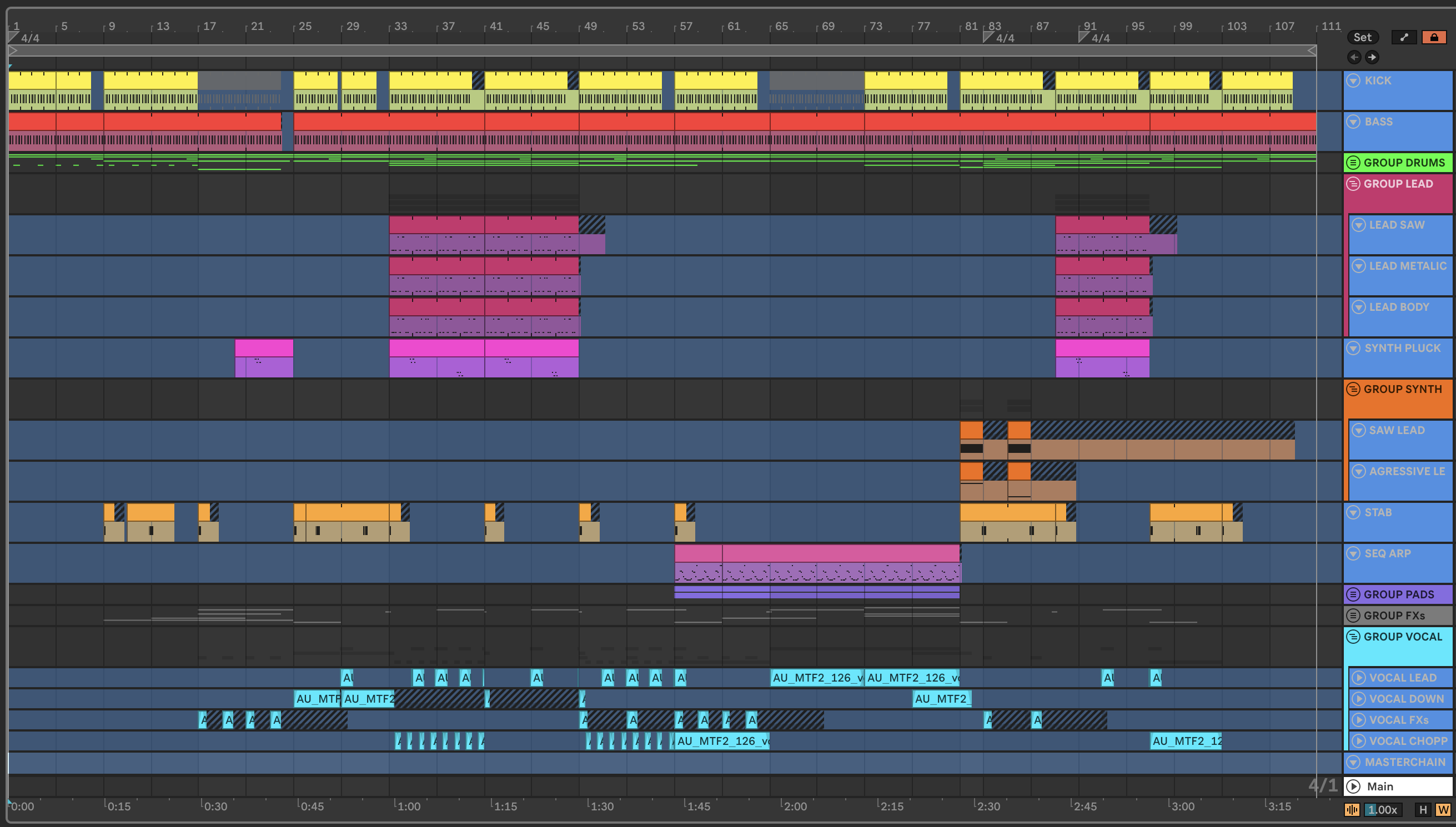This screenshot has height=827, width=1456.
Task: Click the 1.00x zoom factor field
Action: click(1382, 809)
